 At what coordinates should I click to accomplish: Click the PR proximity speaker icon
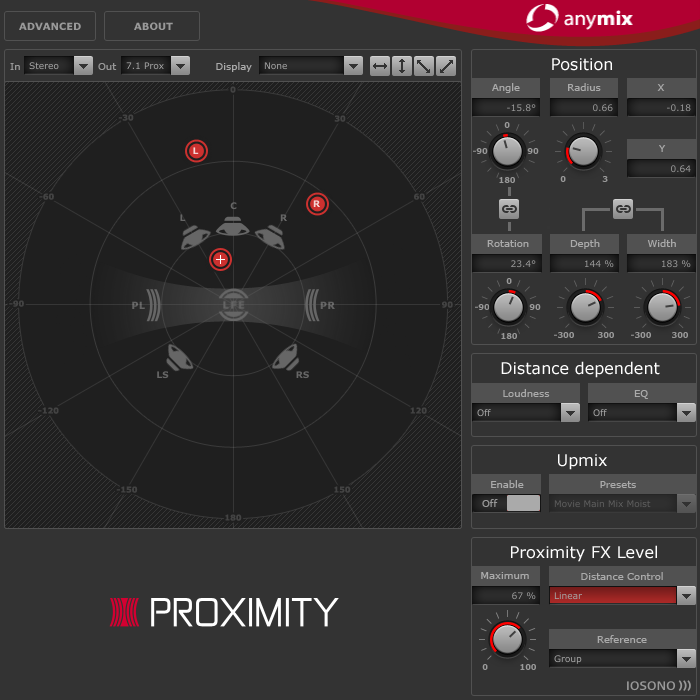coord(312,305)
